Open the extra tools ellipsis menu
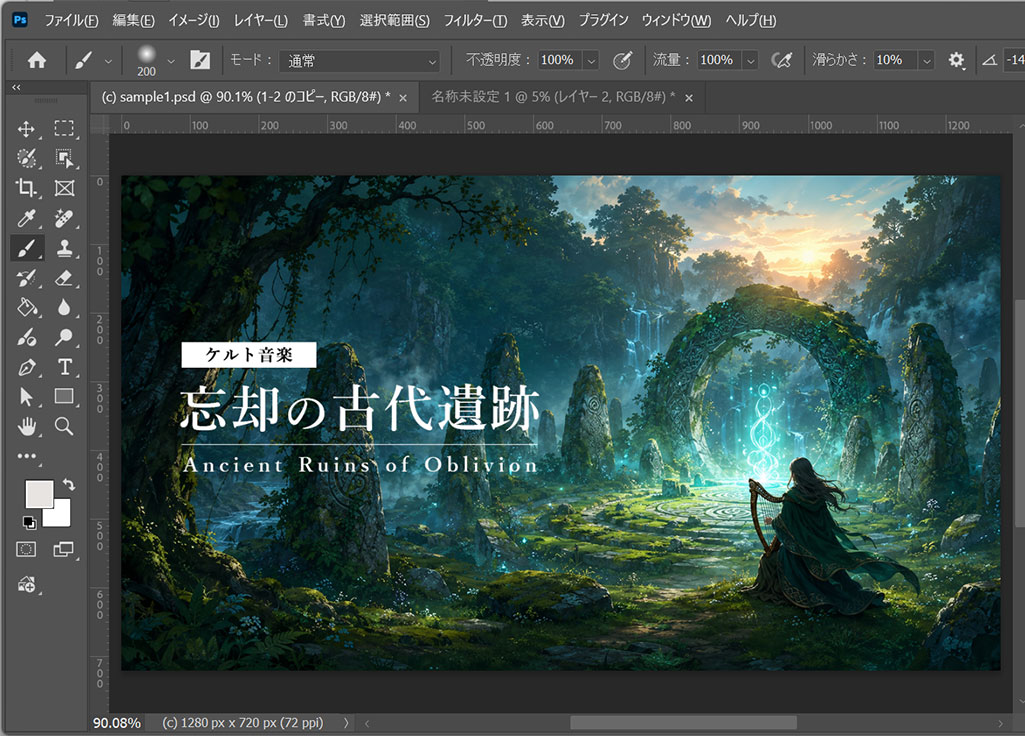This screenshot has height=736, width=1025. tap(26, 456)
